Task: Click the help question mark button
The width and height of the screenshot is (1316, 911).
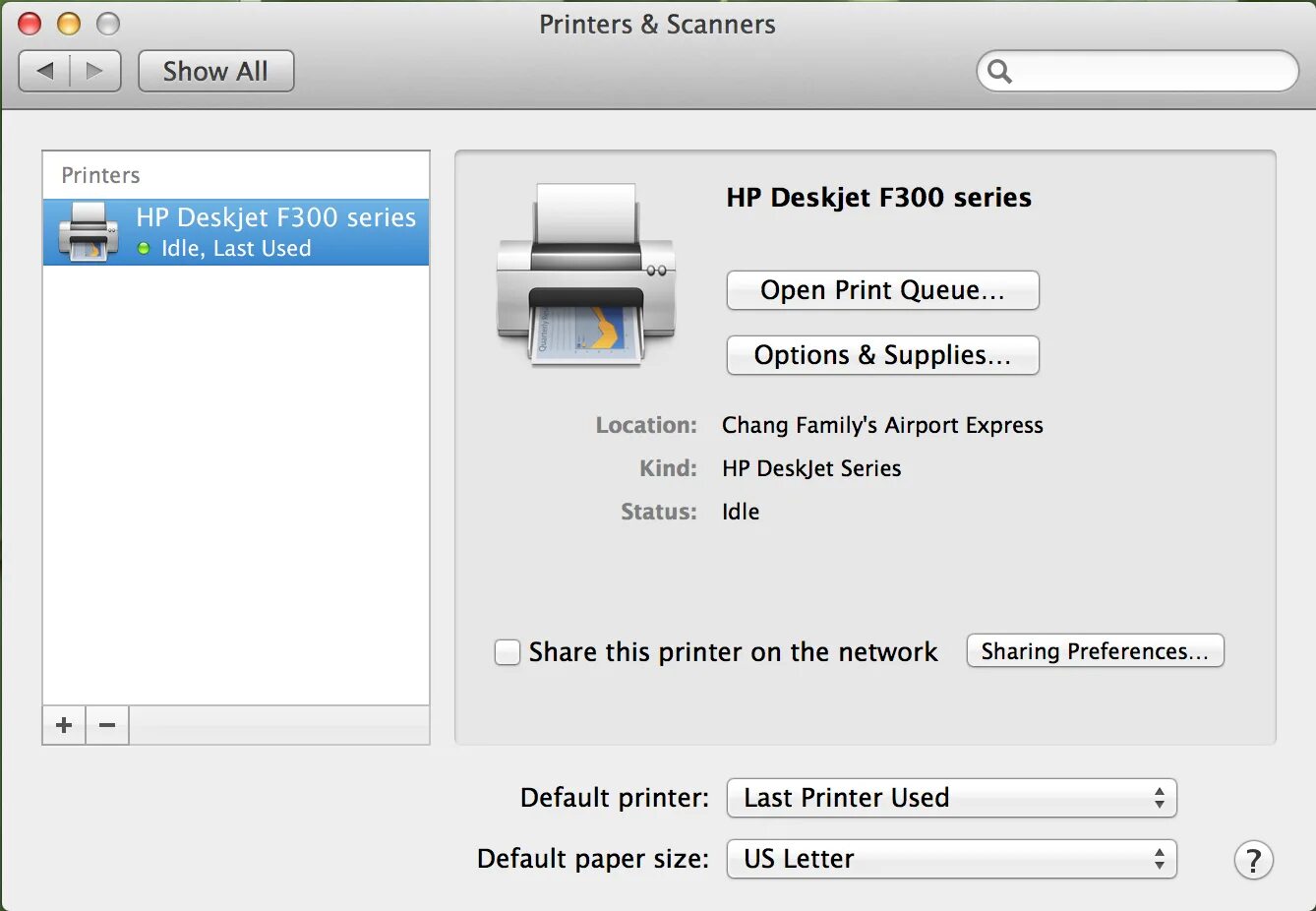Action: point(1253,861)
